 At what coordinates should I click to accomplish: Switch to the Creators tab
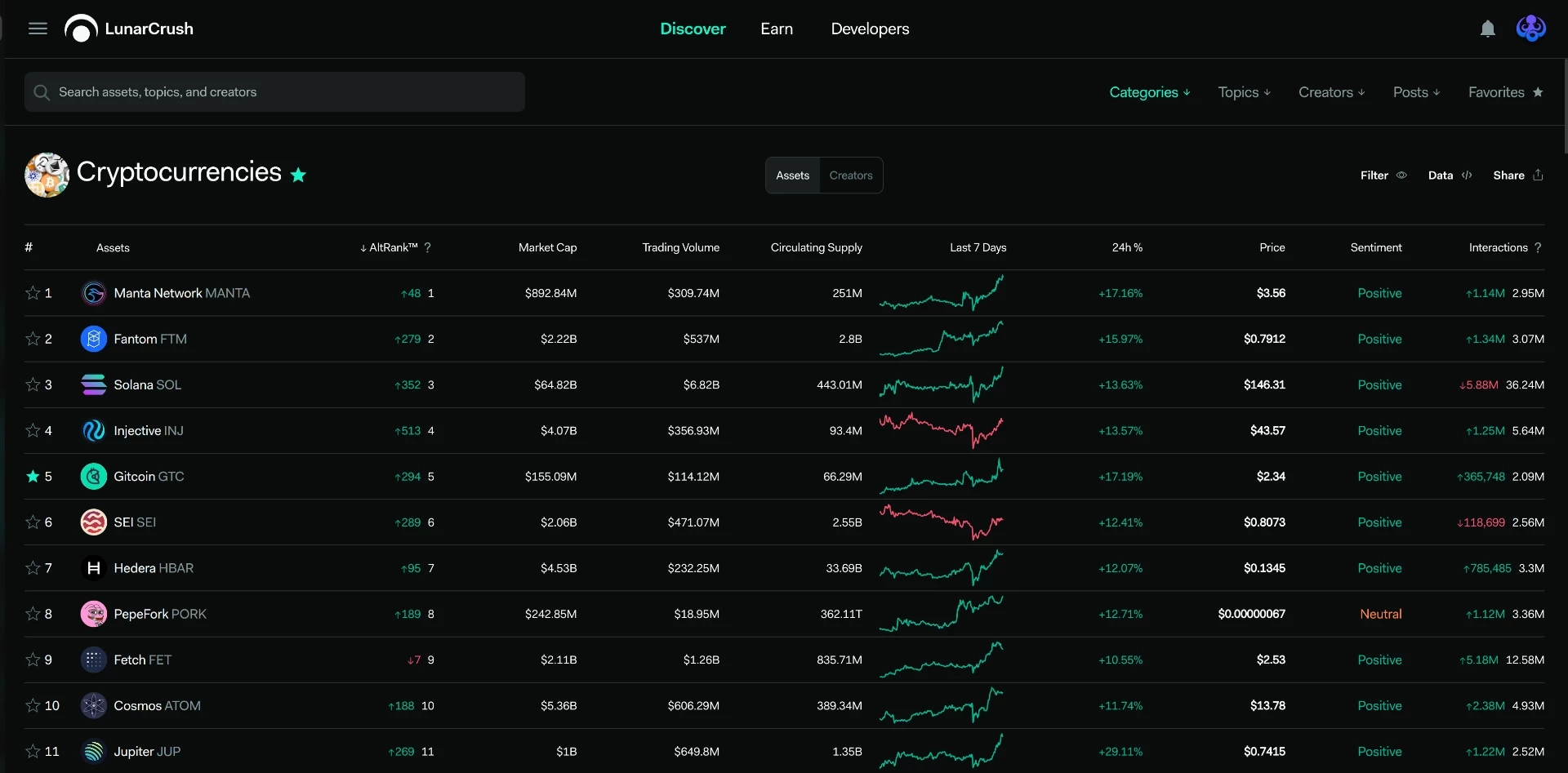click(x=851, y=175)
